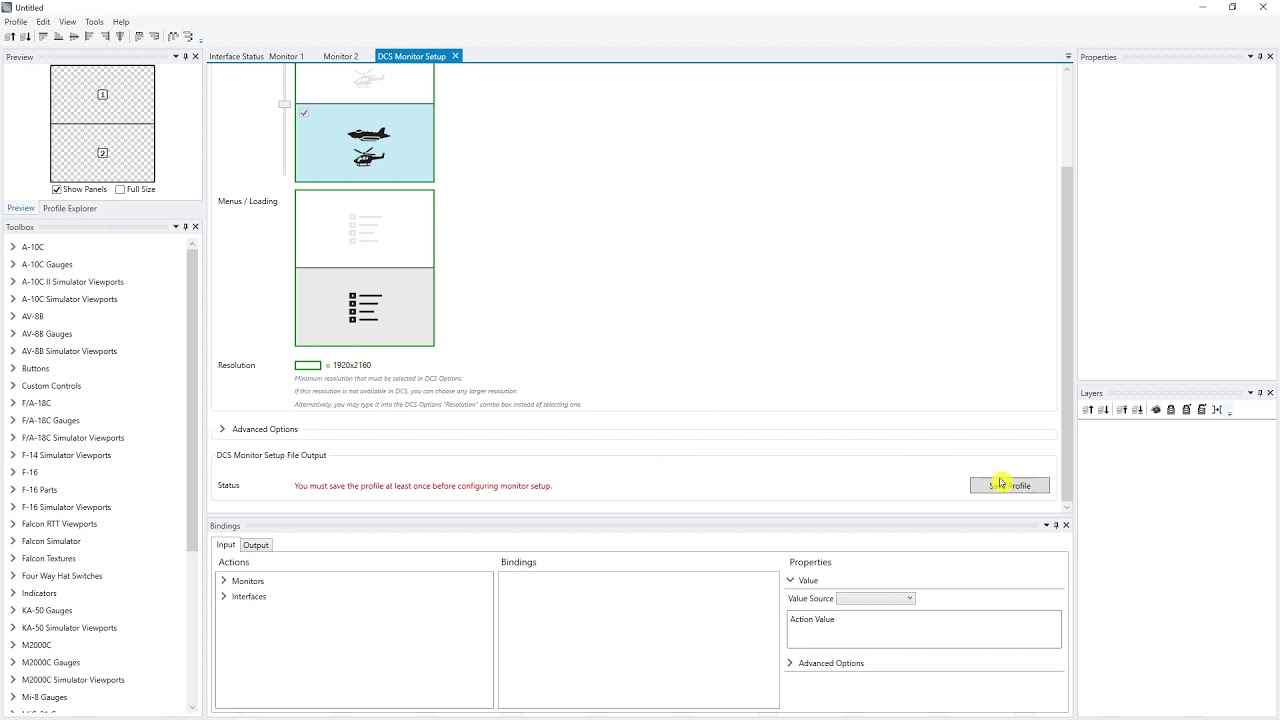Click the move forward icon in main toolbar
This screenshot has height=720, width=1280.
click(10, 36)
